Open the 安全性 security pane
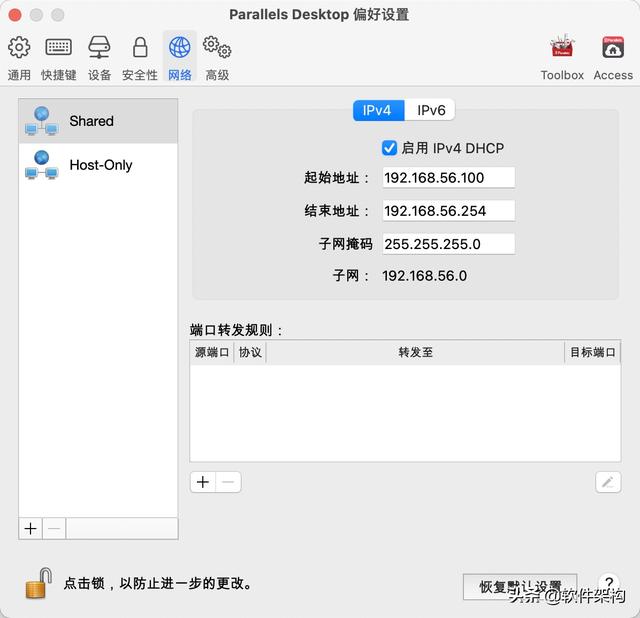The image size is (640, 618). (x=140, y=57)
